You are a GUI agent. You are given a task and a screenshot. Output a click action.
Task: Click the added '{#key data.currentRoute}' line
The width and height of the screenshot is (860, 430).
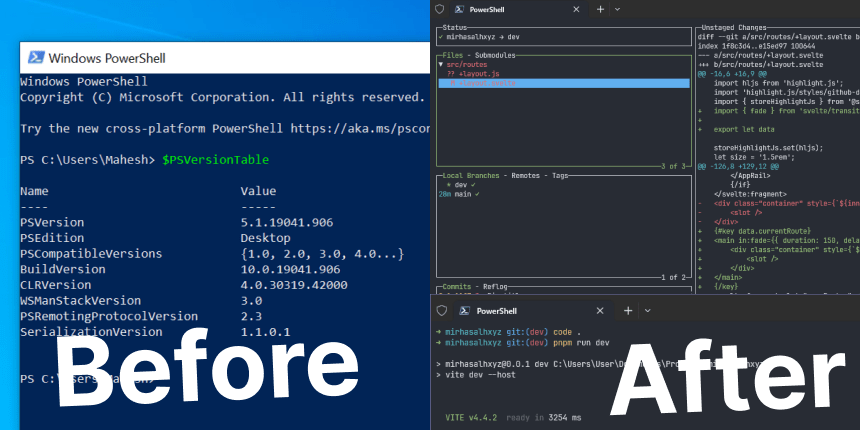[762, 231]
